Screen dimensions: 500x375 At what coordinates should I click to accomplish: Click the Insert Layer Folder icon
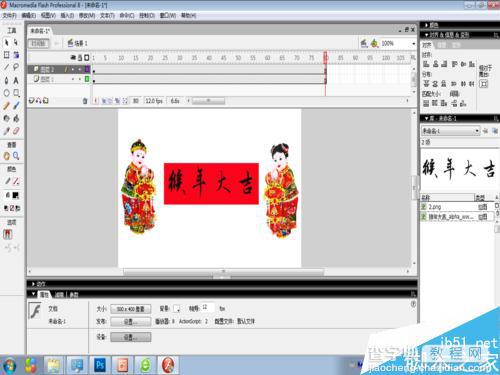coord(46,100)
